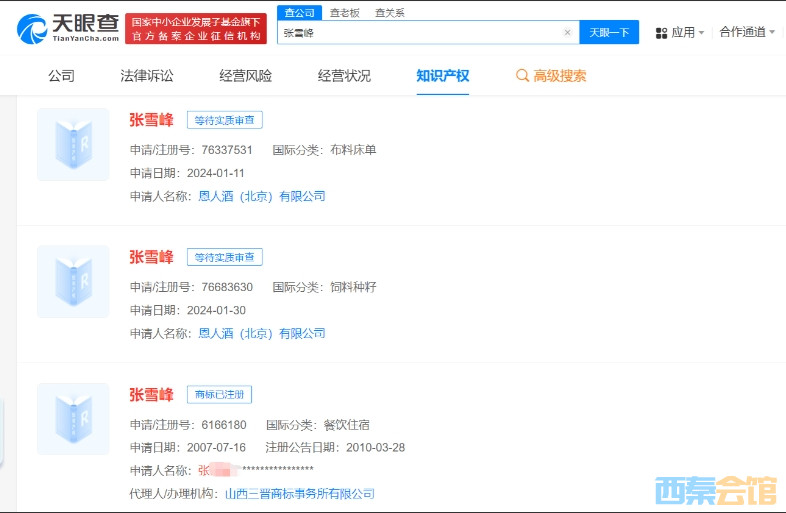The height and width of the screenshot is (513, 786).
Task: Switch to the 经营风险 tab
Action: [246, 76]
